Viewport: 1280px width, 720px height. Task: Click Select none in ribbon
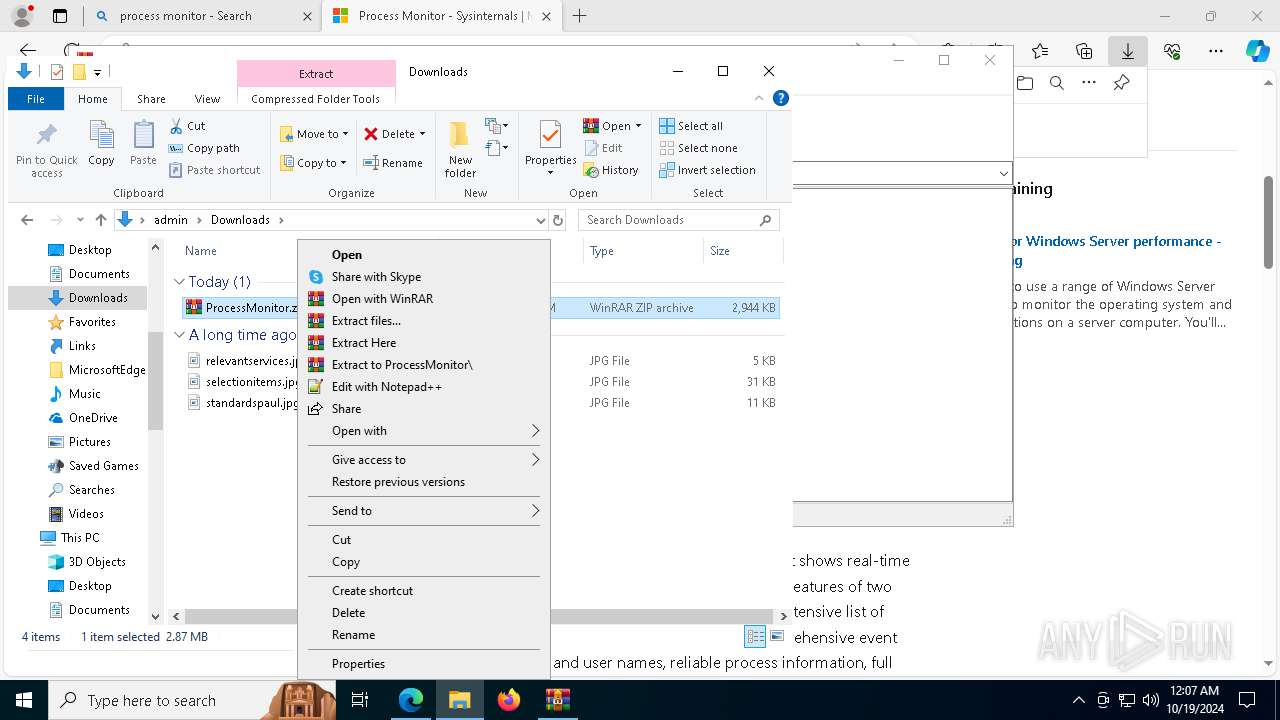click(x=698, y=148)
